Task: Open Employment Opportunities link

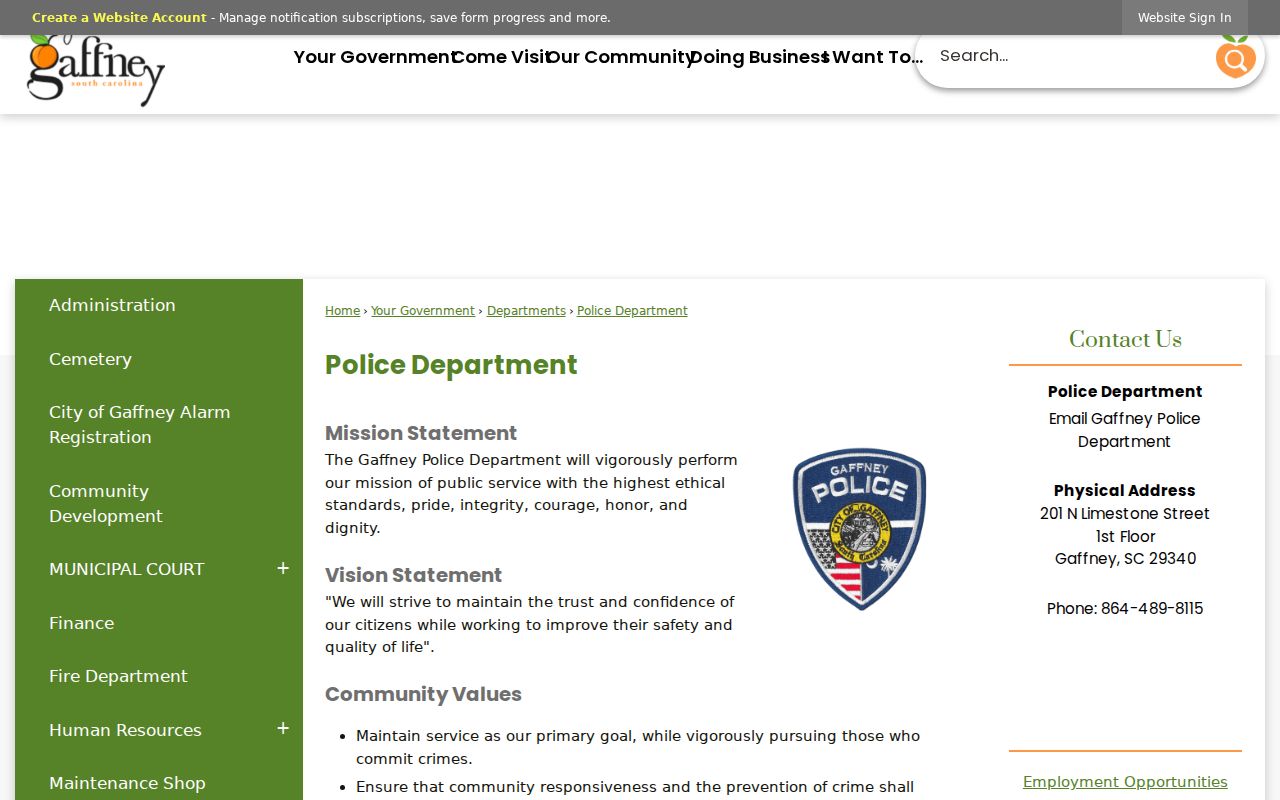Action: [x=1125, y=782]
